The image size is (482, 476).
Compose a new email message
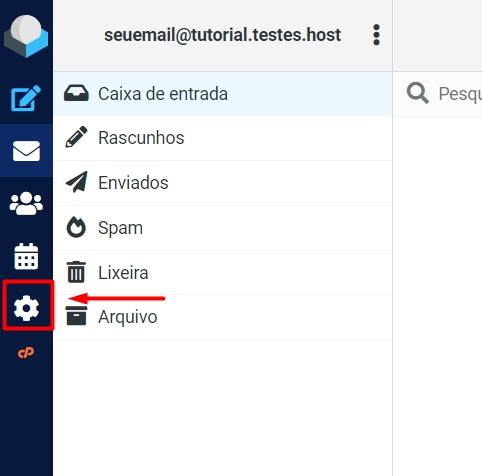(26, 98)
